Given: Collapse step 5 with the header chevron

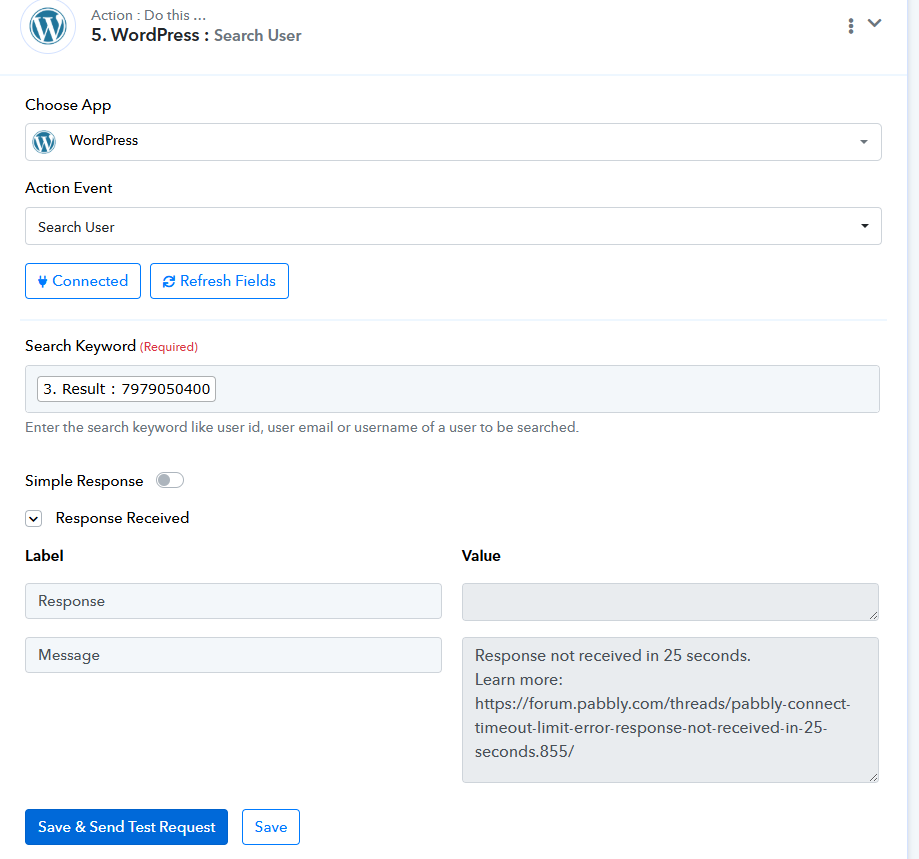Looking at the screenshot, I should pyautogui.click(x=874, y=23).
